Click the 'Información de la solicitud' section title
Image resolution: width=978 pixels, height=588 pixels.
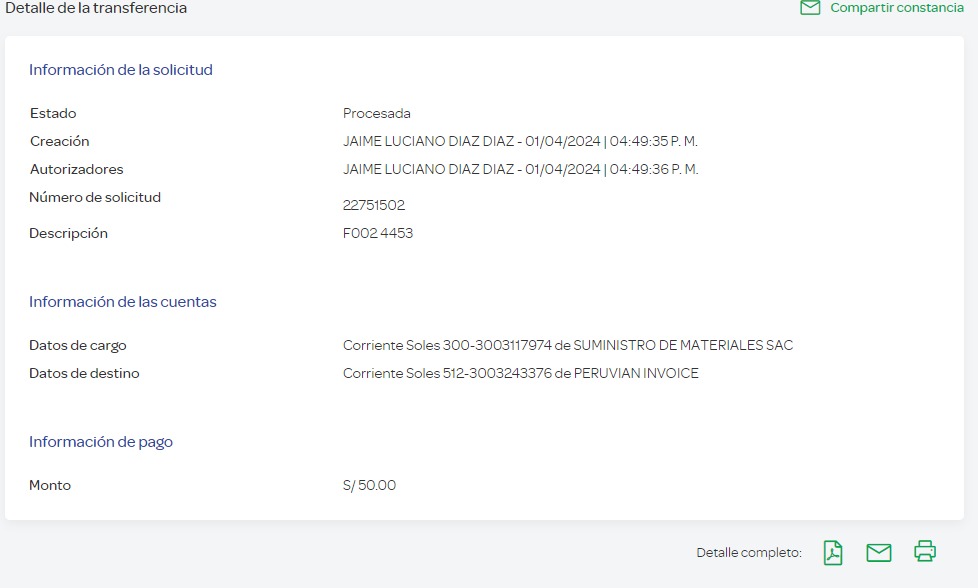point(121,70)
